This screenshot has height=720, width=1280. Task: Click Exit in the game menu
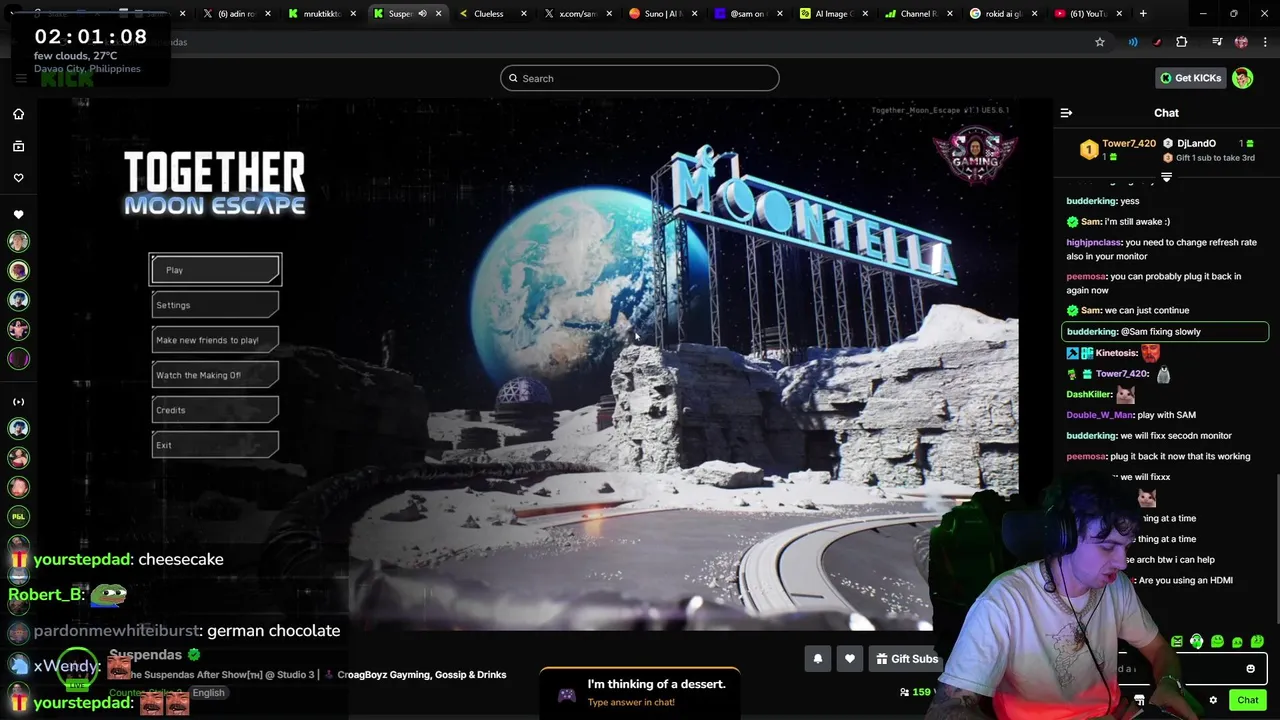point(215,445)
